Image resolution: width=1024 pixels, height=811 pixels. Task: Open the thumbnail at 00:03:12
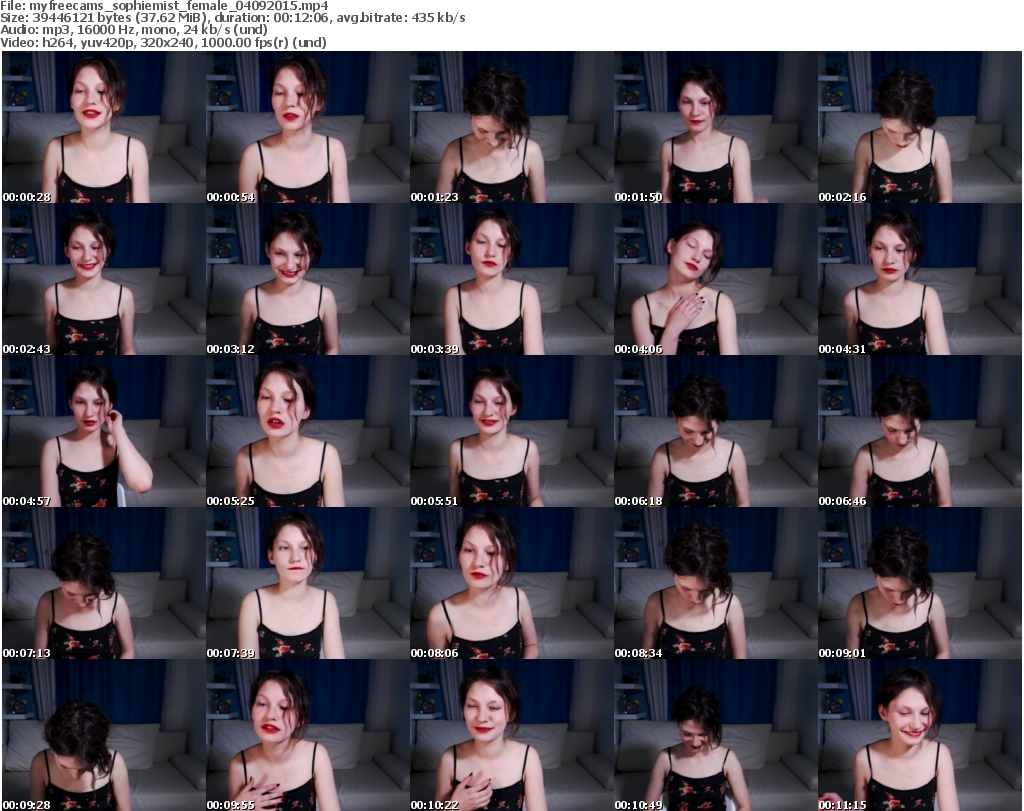point(308,279)
